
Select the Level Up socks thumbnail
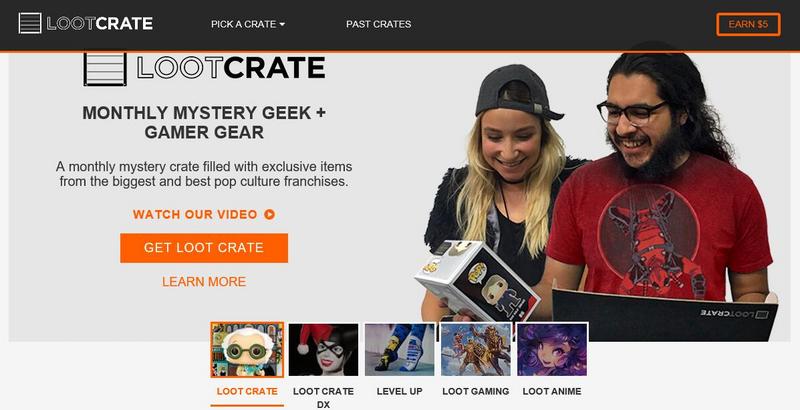399,350
